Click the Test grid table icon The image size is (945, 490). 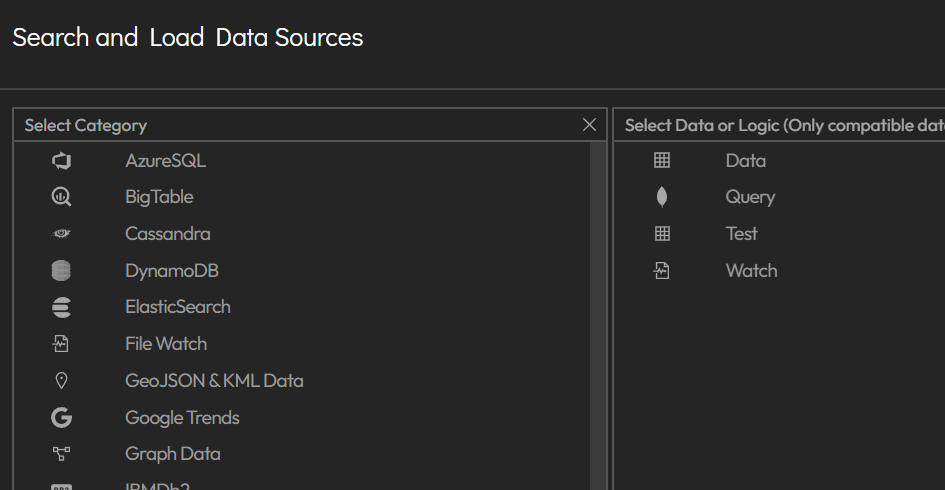pyautogui.click(x=662, y=234)
